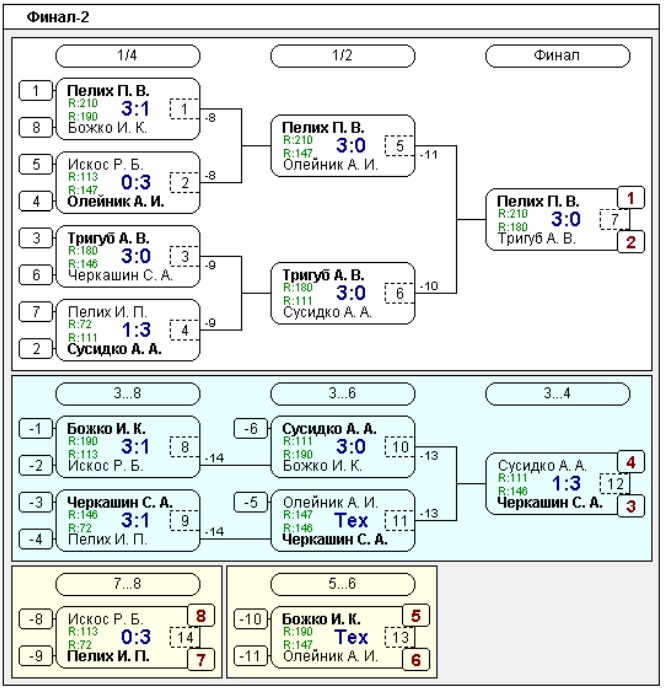Select the 1/2 round header
667x691 pixels.
point(343,56)
